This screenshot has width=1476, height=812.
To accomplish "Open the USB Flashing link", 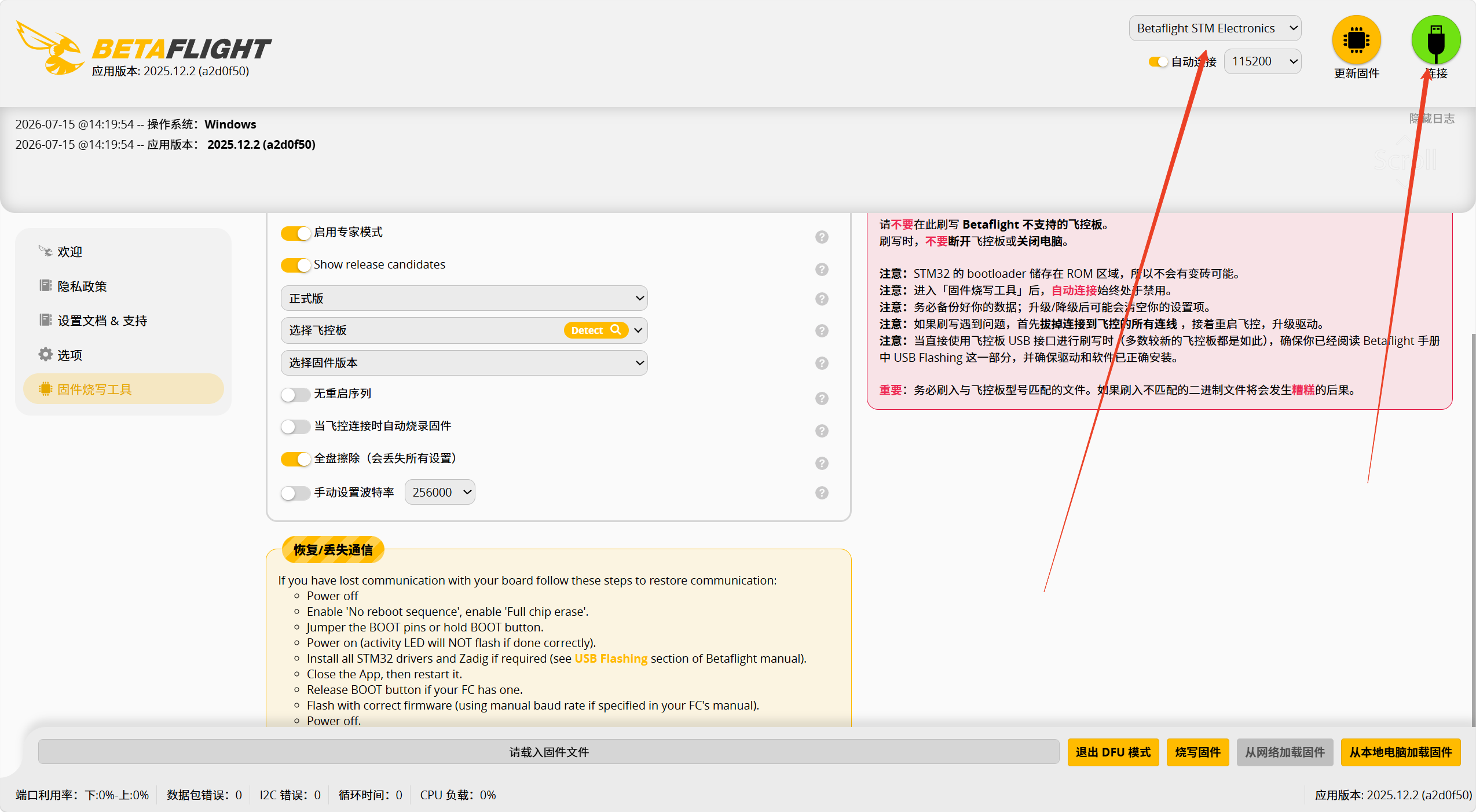I will click(x=611, y=659).
